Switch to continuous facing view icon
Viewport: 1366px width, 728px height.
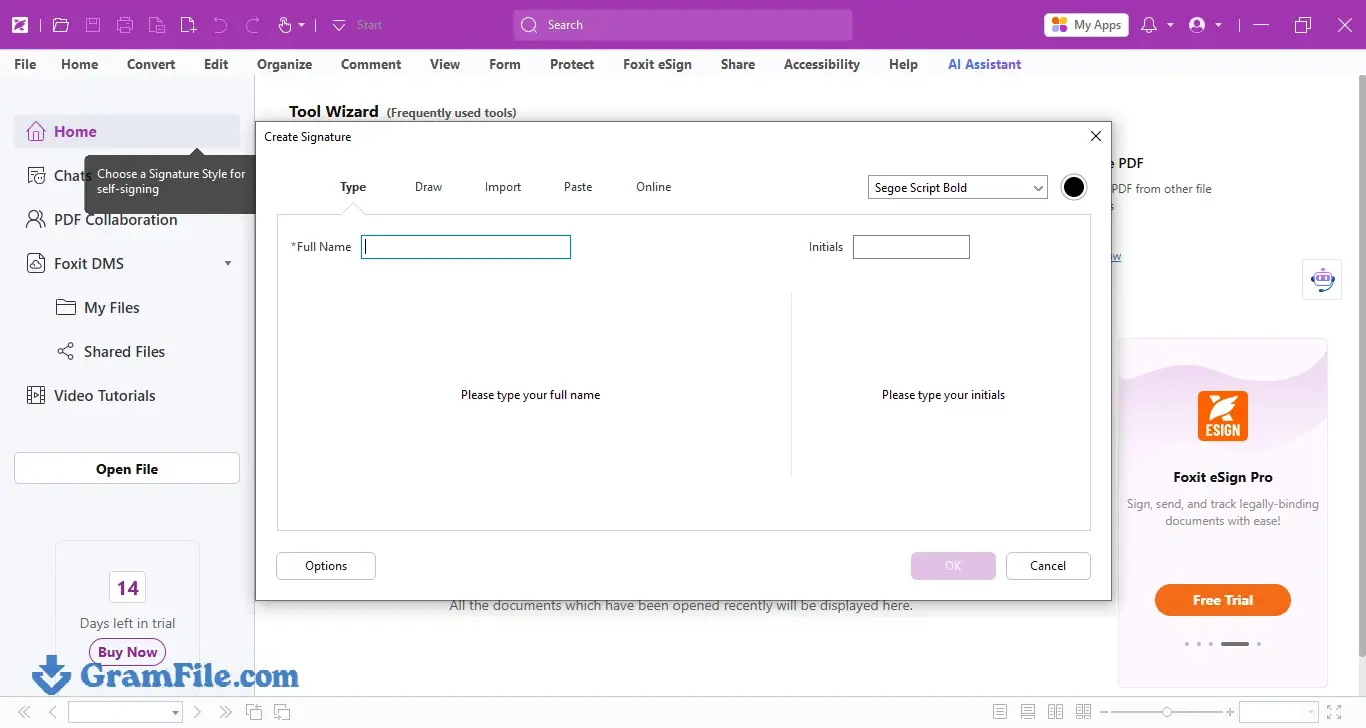point(1083,712)
